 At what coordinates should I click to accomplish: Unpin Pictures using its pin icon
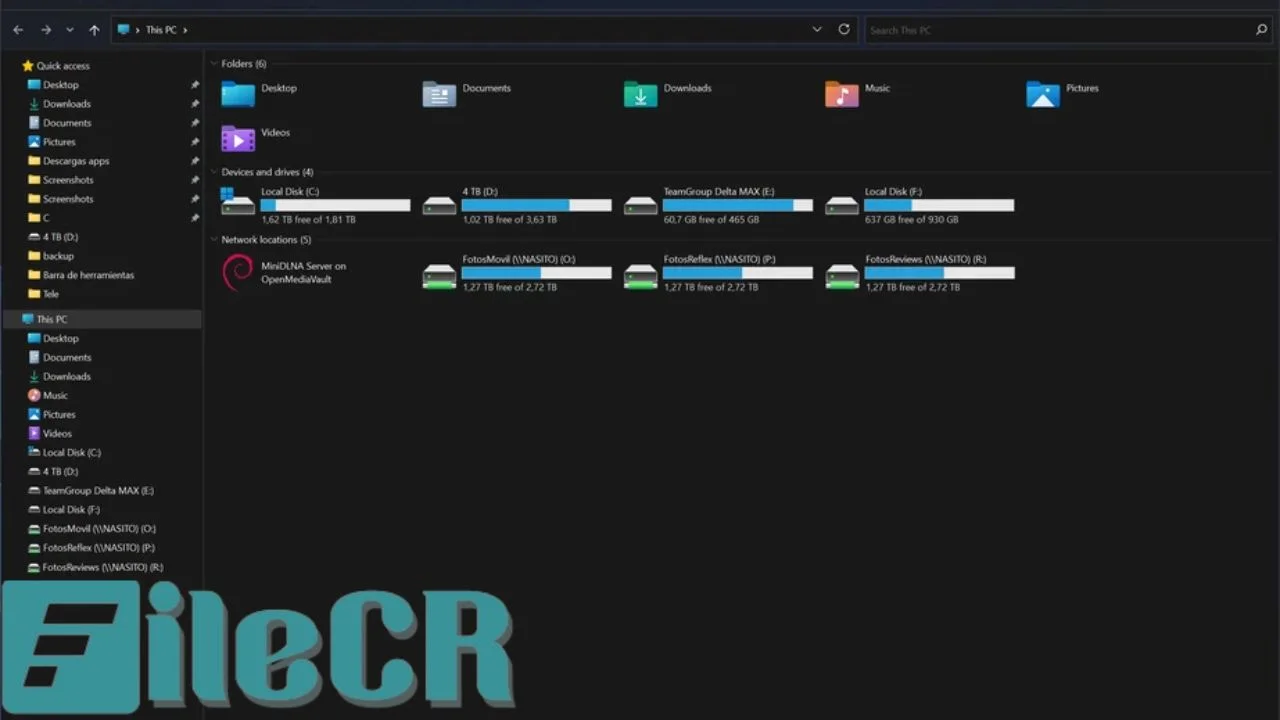195,142
